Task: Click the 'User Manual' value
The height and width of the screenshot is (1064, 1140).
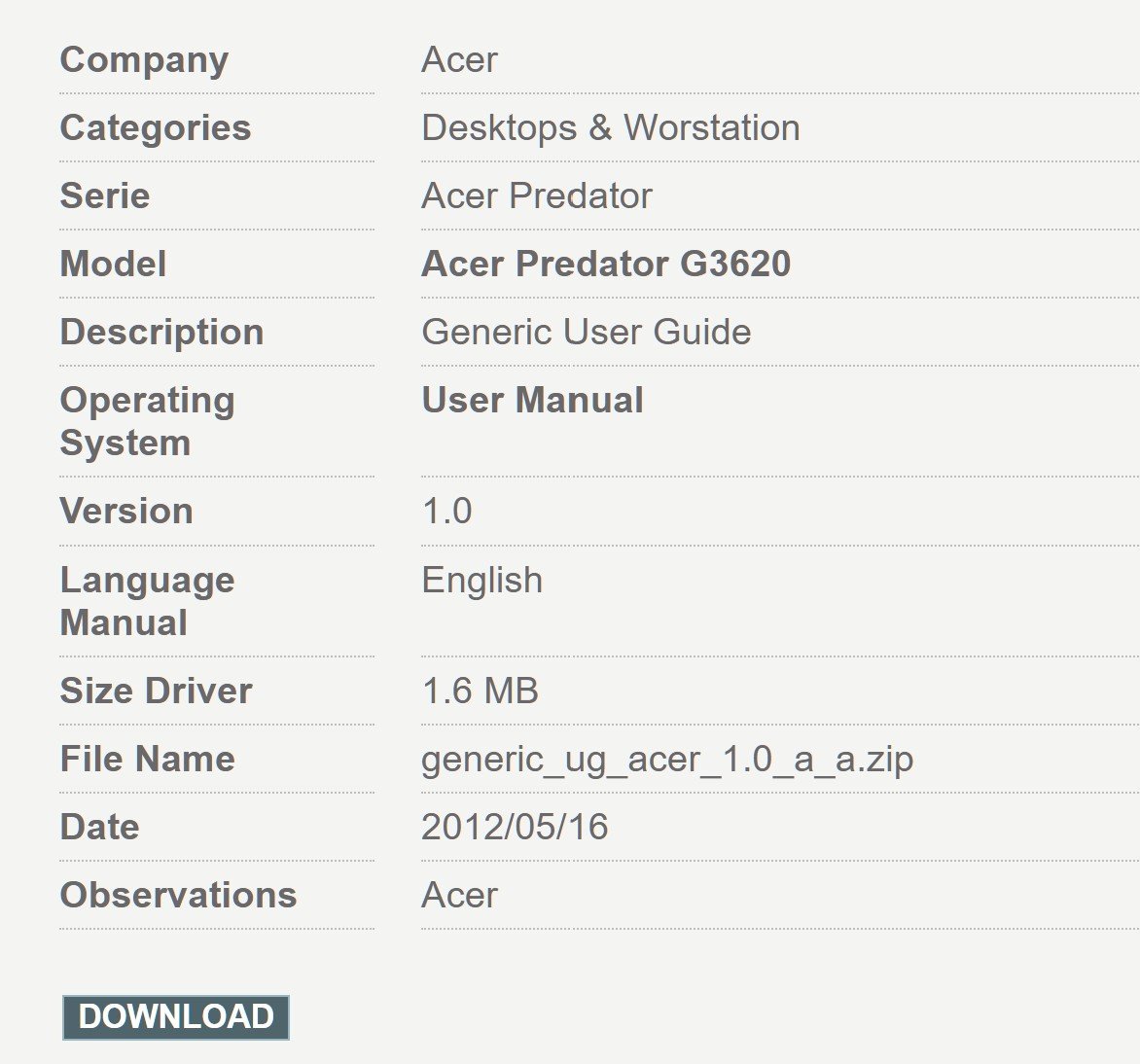Action: click(532, 401)
